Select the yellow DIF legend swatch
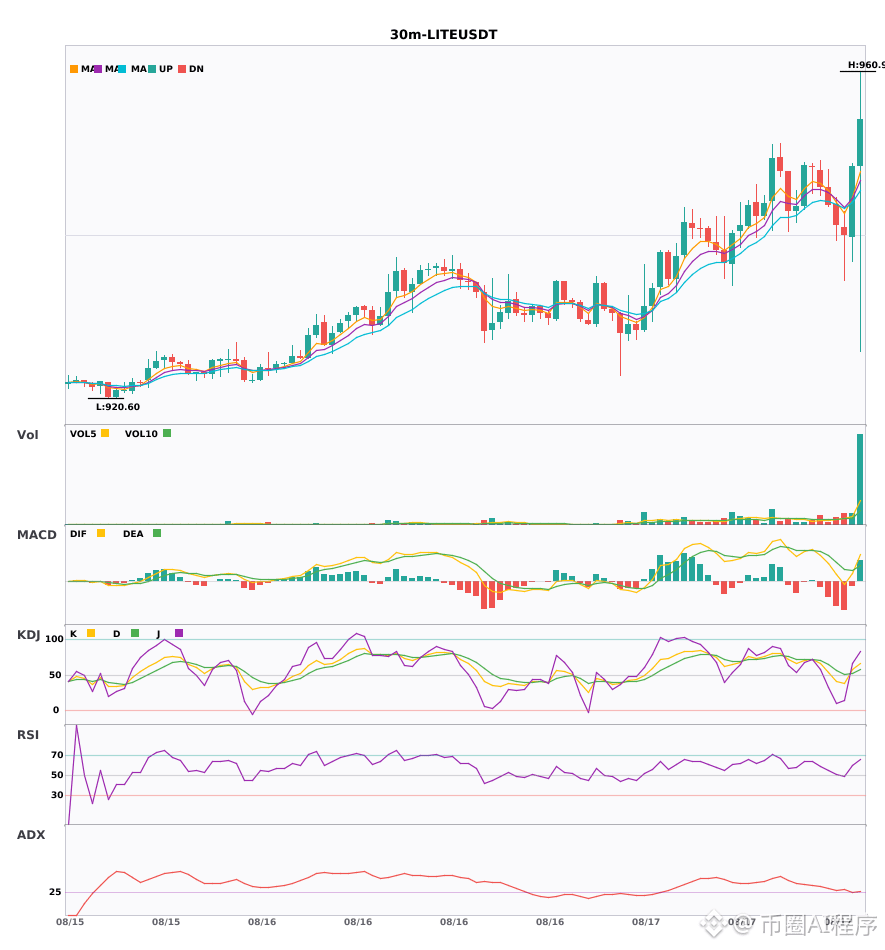 tap(101, 533)
